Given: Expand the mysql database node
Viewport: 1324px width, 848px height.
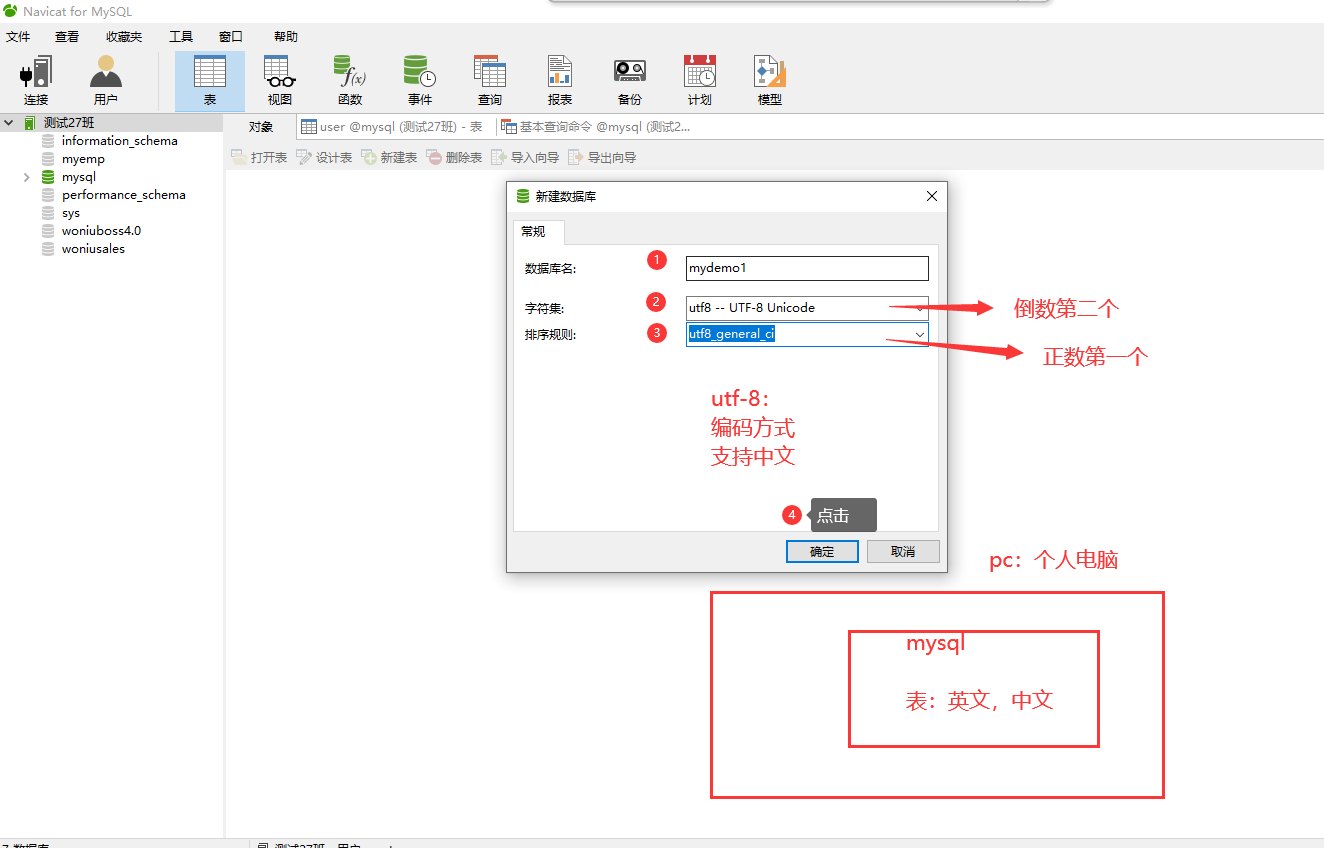Looking at the screenshot, I should click(x=27, y=177).
